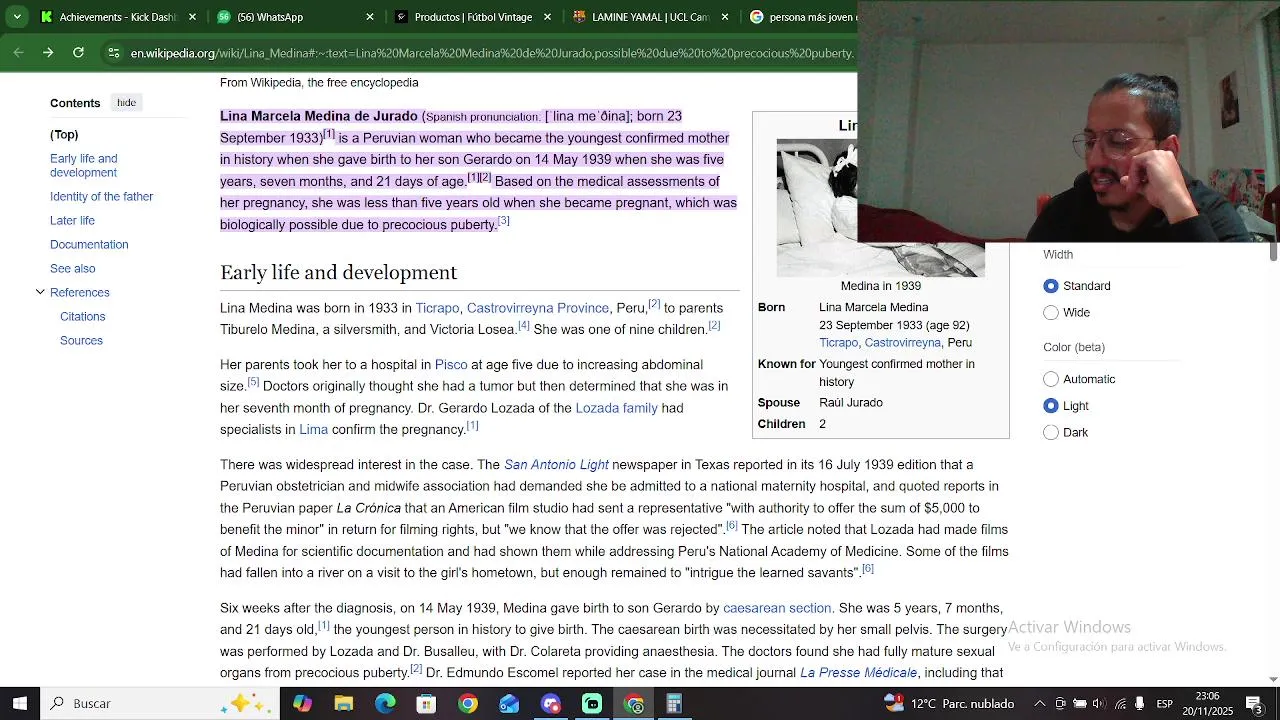The height and width of the screenshot is (720, 1280).
Task: Open clock showing 23:06
Action: [x=1207, y=704]
